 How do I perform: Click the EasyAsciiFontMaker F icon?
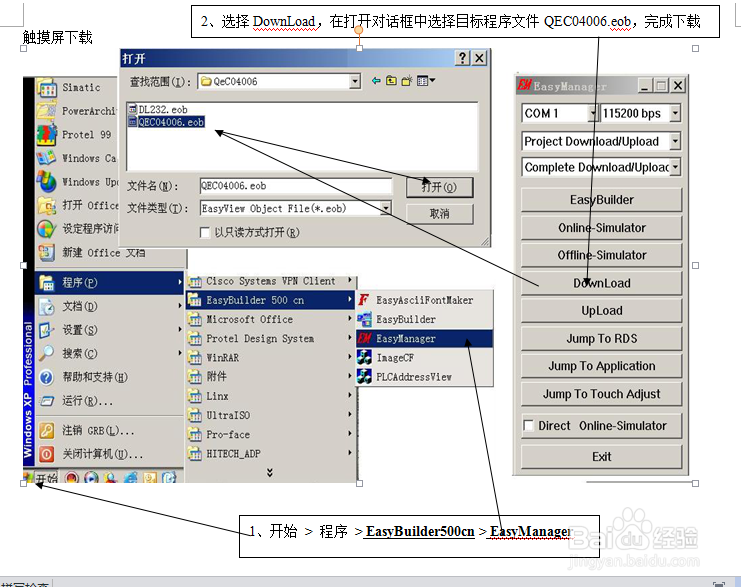[x=364, y=300]
